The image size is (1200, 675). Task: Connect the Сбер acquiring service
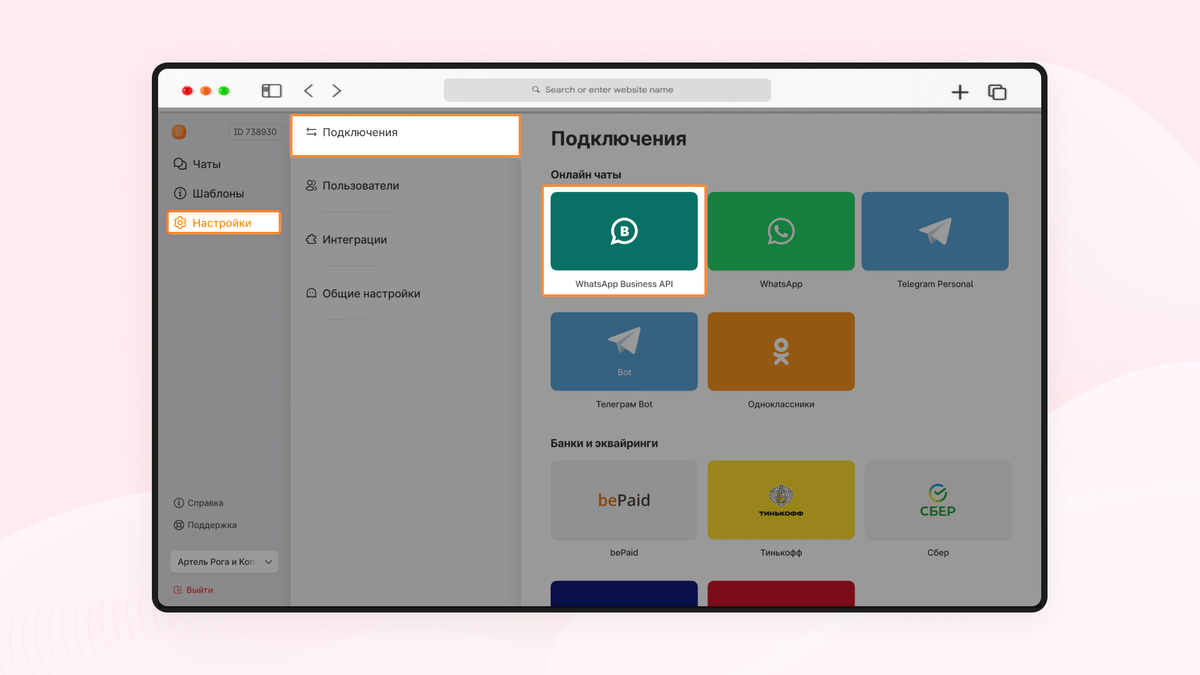937,499
